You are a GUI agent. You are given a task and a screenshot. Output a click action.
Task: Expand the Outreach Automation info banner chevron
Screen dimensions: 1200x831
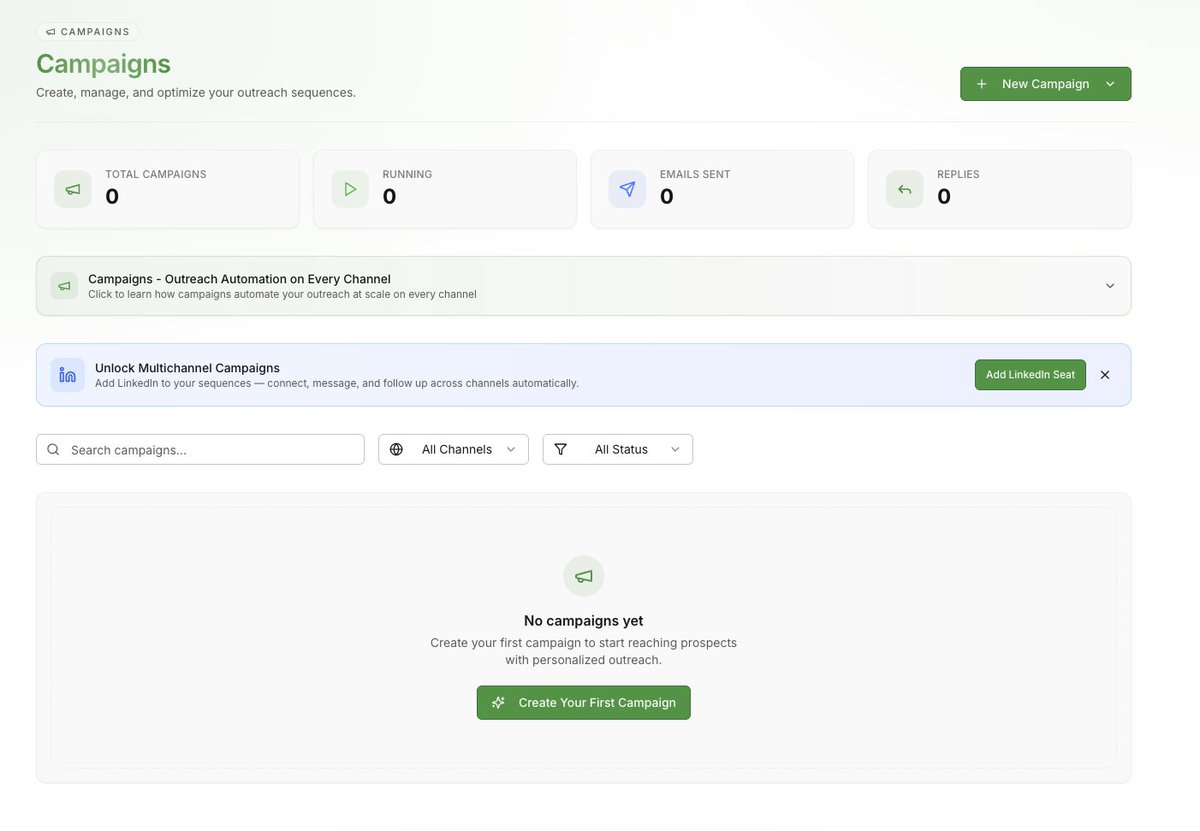click(x=1110, y=286)
